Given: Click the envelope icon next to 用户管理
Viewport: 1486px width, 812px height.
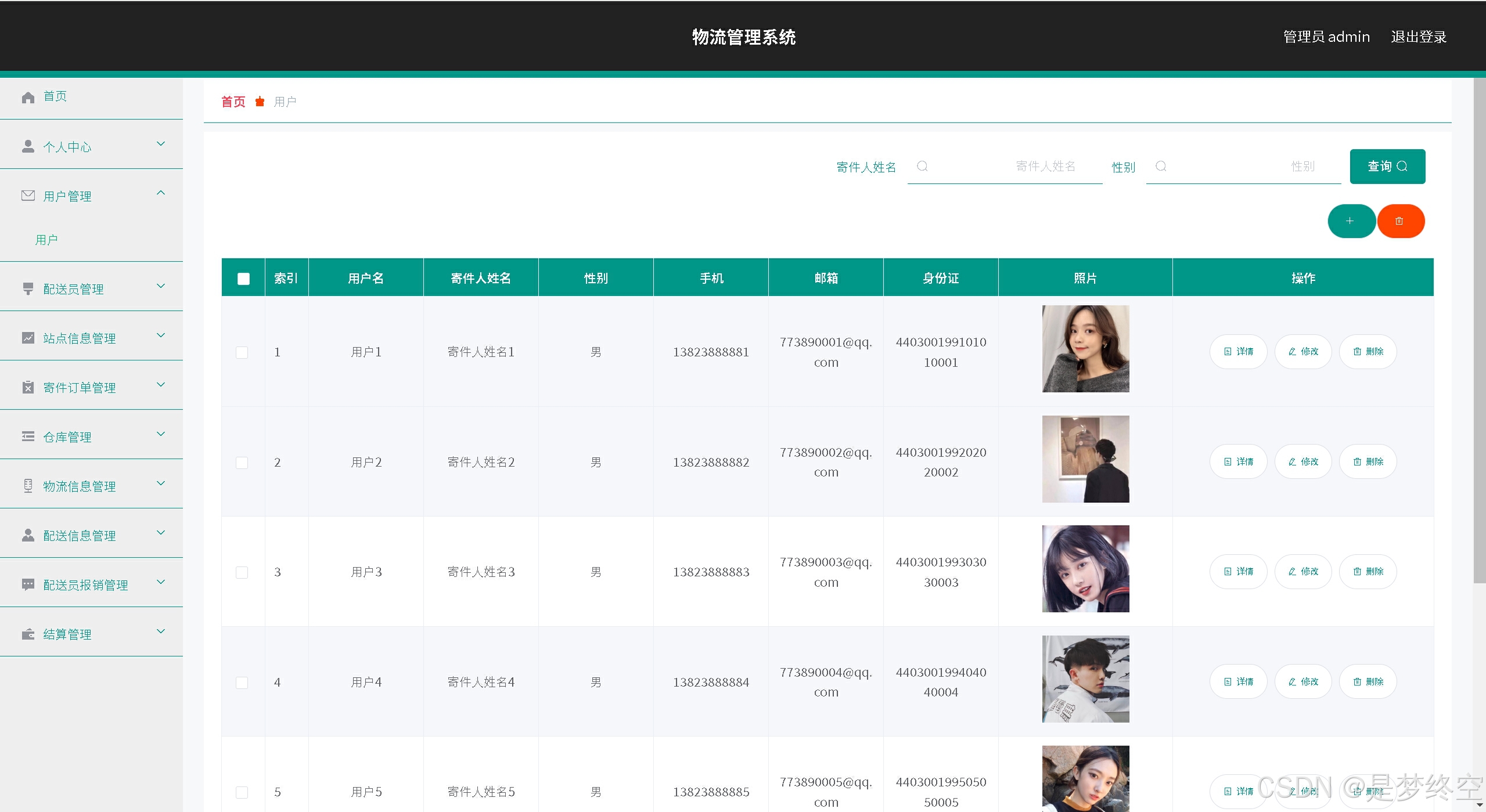Looking at the screenshot, I should click(x=28, y=196).
